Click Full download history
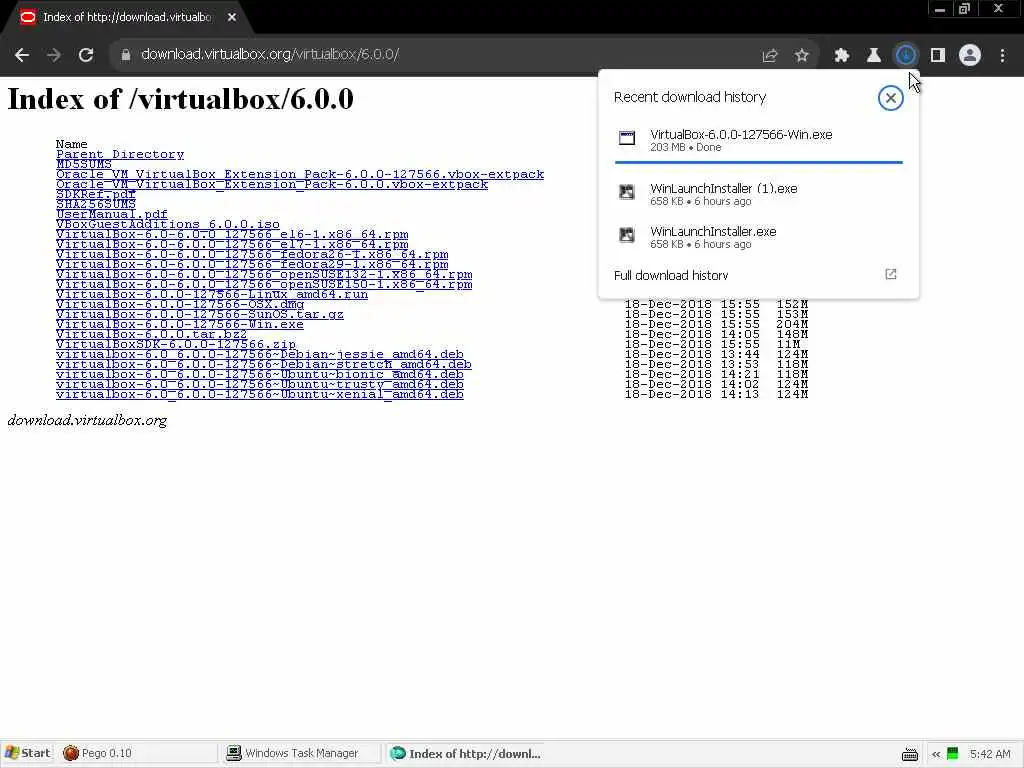 pos(671,276)
